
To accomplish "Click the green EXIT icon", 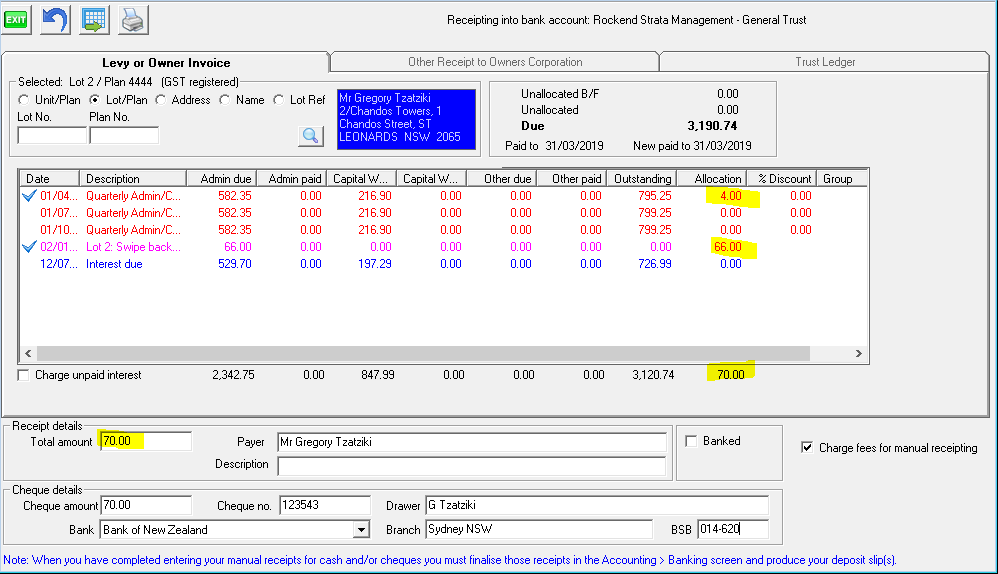I will 15,20.
